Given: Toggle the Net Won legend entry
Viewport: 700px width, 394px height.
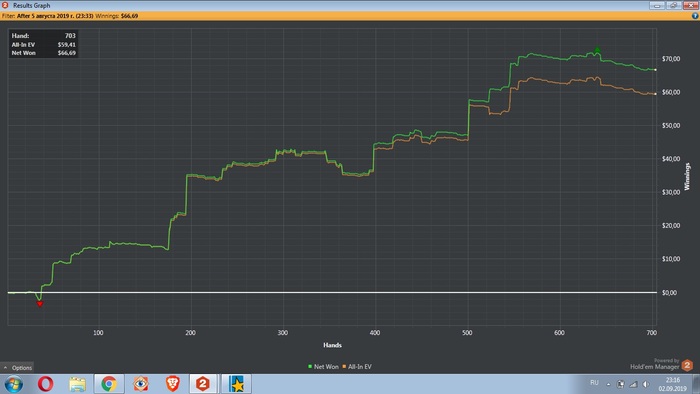Looking at the screenshot, I should (323, 366).
